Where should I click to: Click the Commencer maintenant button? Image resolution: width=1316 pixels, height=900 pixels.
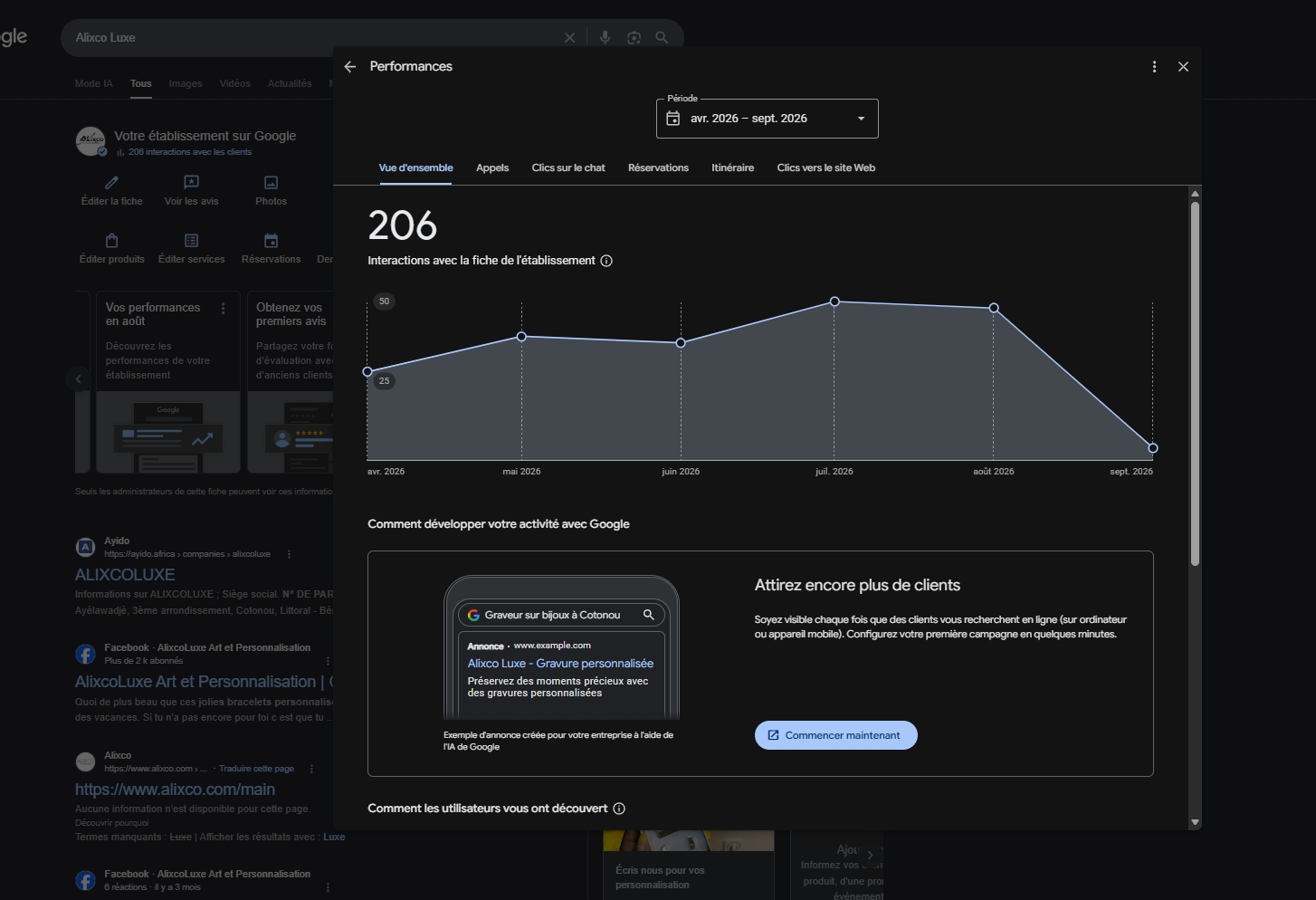pos(836,735)
